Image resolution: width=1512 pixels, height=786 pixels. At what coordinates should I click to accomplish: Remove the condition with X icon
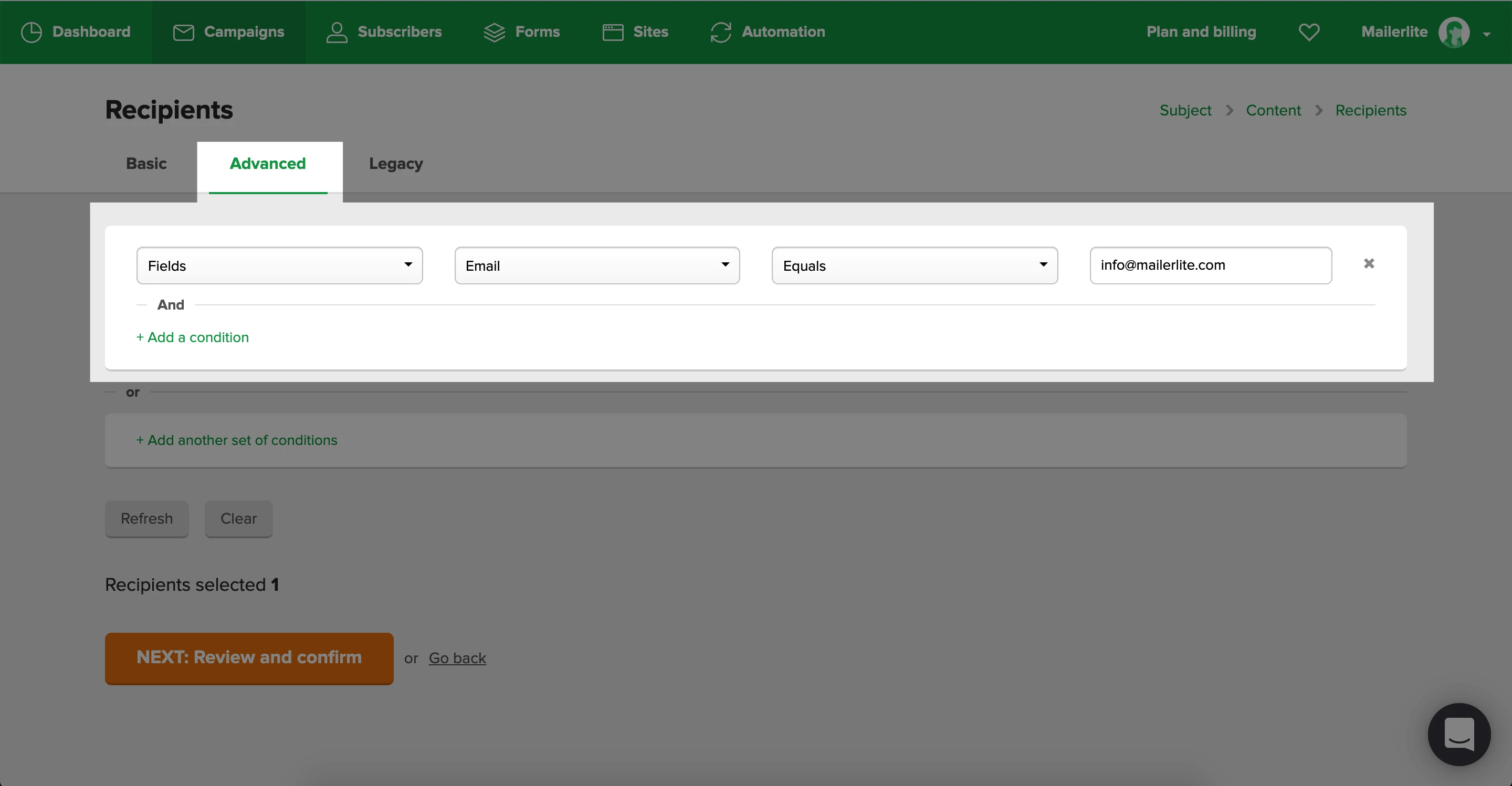pos(1368,264)
